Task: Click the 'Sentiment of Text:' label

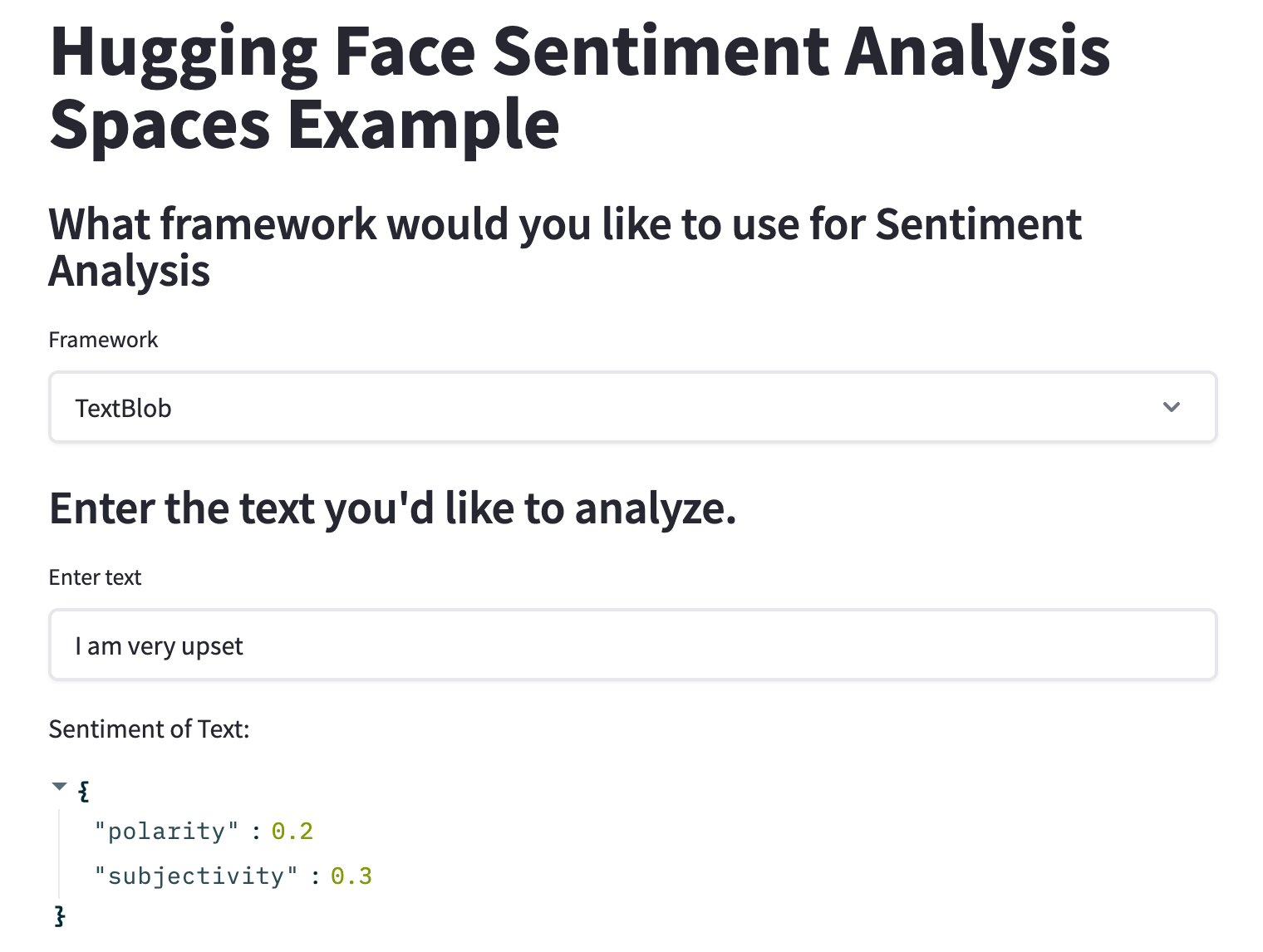Action: click(x=149, y=729)
